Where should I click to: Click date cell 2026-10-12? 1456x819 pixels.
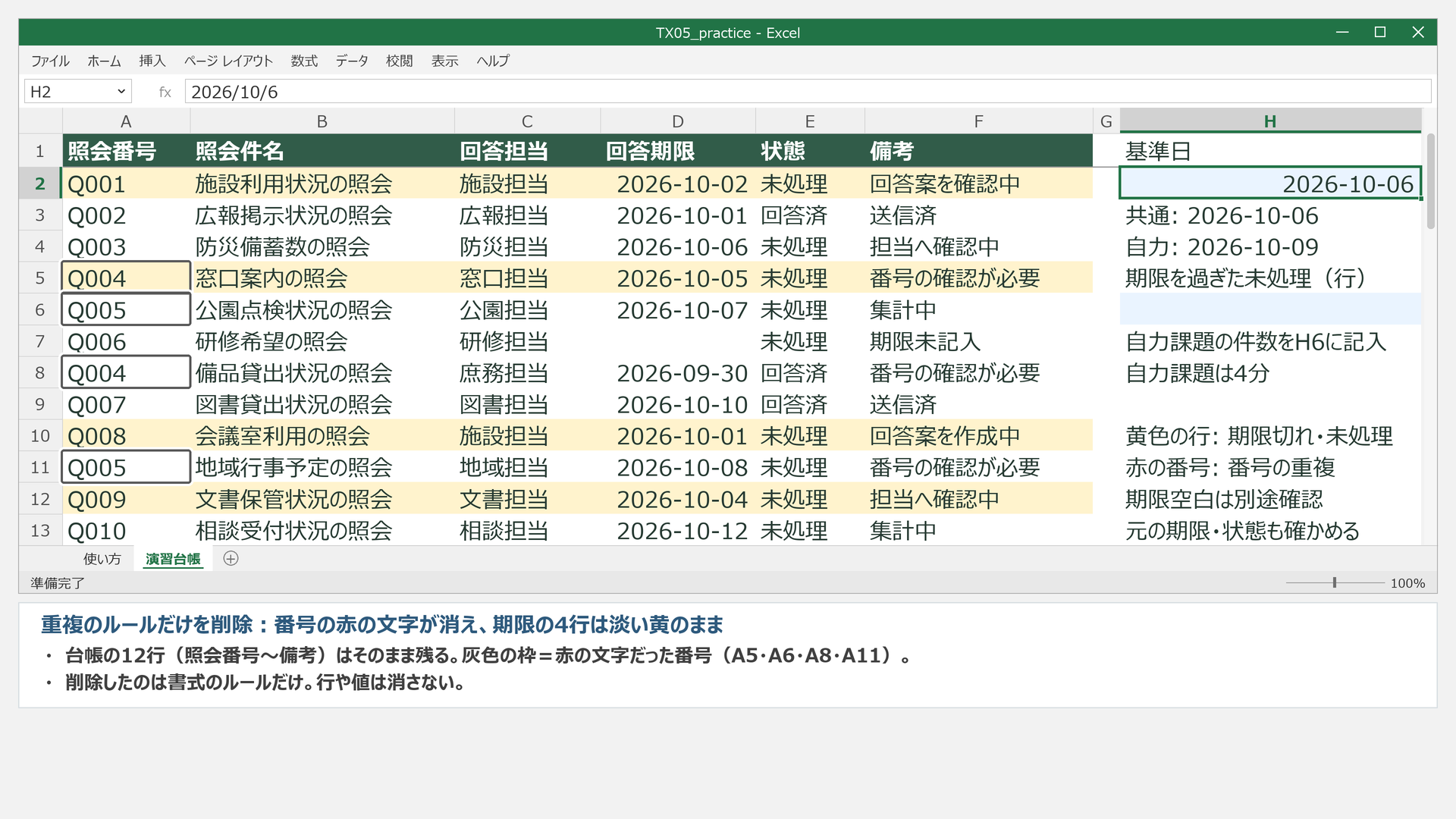click(678, 530)
